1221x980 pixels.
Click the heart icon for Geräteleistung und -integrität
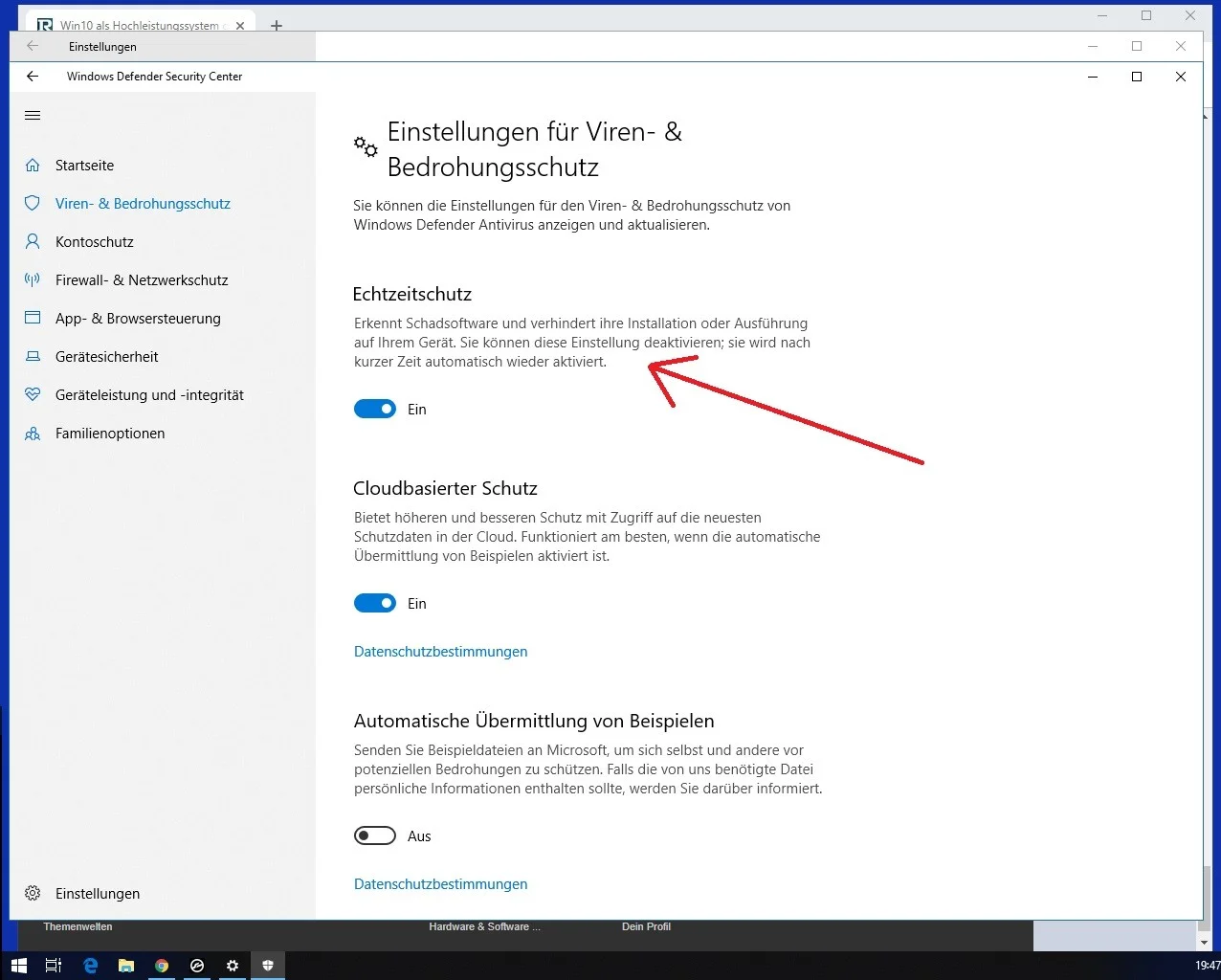(x=33, y=395)
